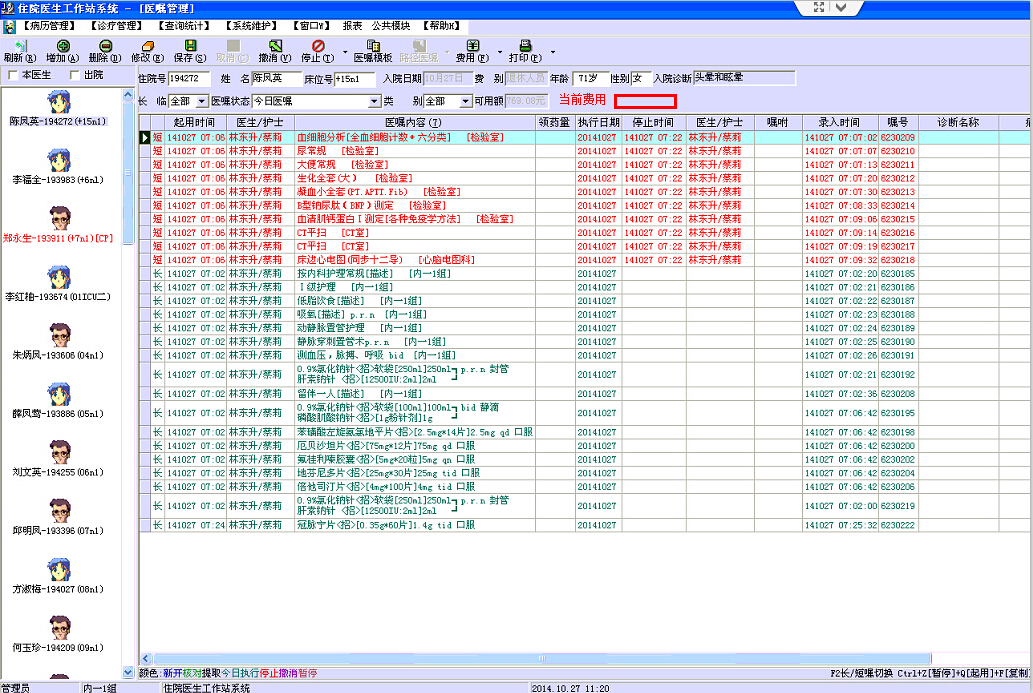1033x693 pixels.
Task: Select the 冠脉宁片 order row
Action: [584, 525]
